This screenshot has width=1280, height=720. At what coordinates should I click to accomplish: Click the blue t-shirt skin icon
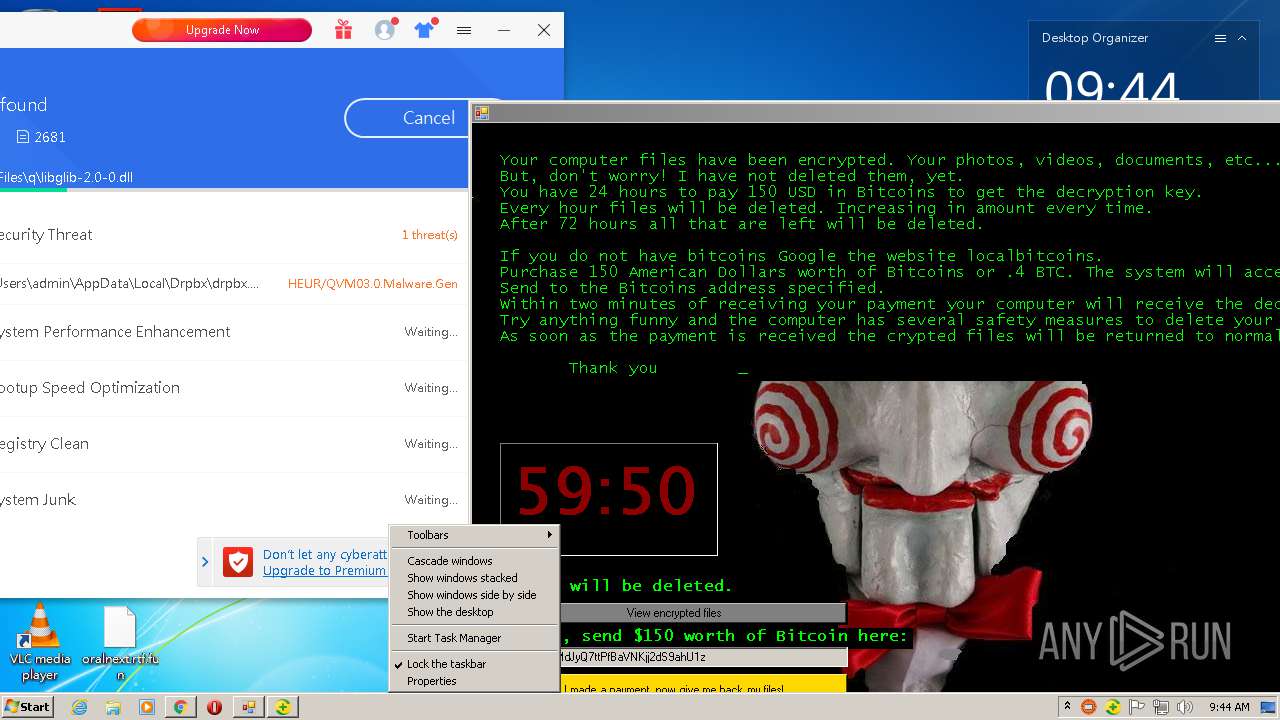pyautogui.click(x=424, y=30)
